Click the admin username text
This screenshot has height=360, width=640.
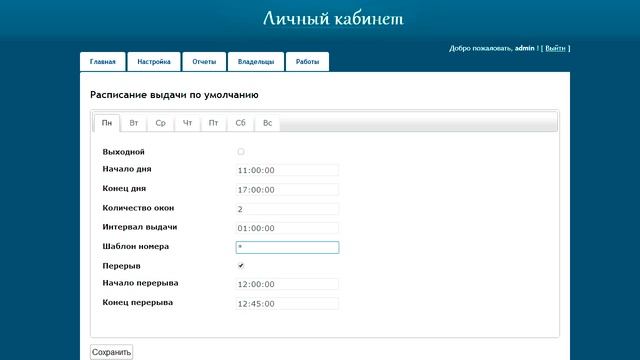(x=524, y=48)
